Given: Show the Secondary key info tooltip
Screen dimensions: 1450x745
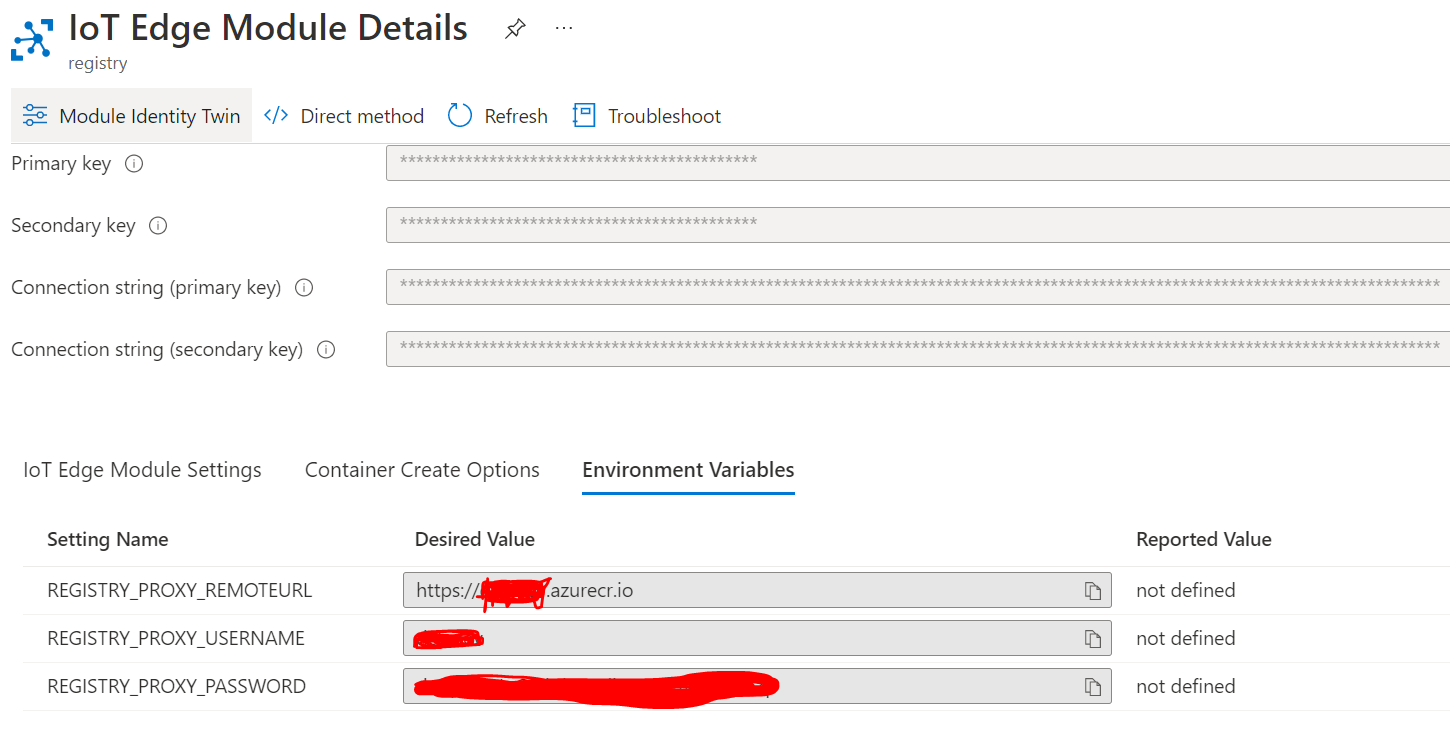Looking at the screenshot, I should [158, 225].
